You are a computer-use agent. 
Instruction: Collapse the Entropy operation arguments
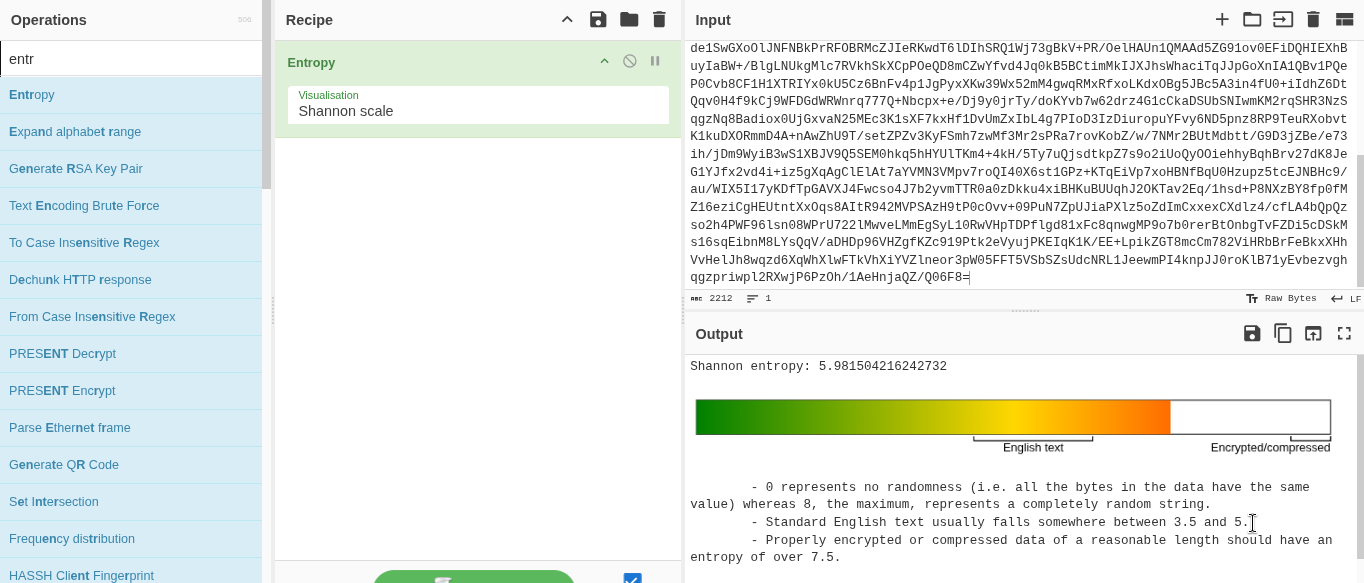[604, 61]
